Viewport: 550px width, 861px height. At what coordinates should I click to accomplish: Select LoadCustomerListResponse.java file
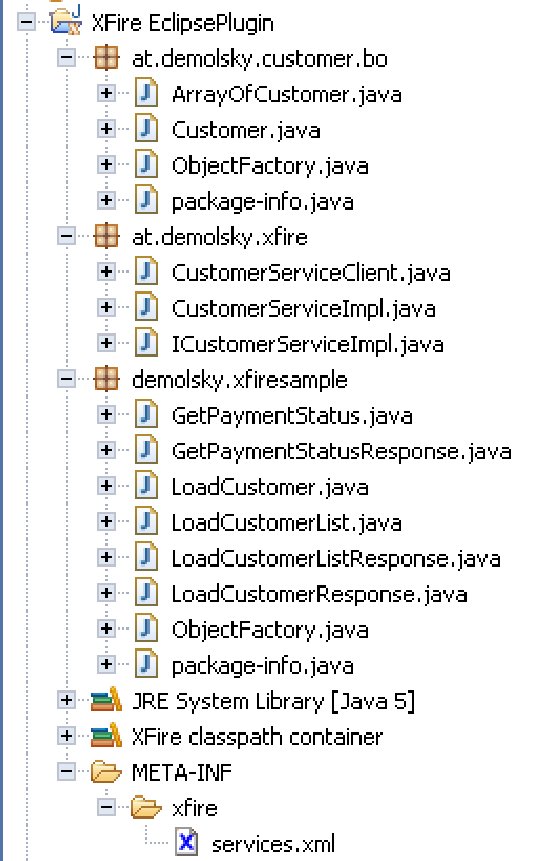336,558
